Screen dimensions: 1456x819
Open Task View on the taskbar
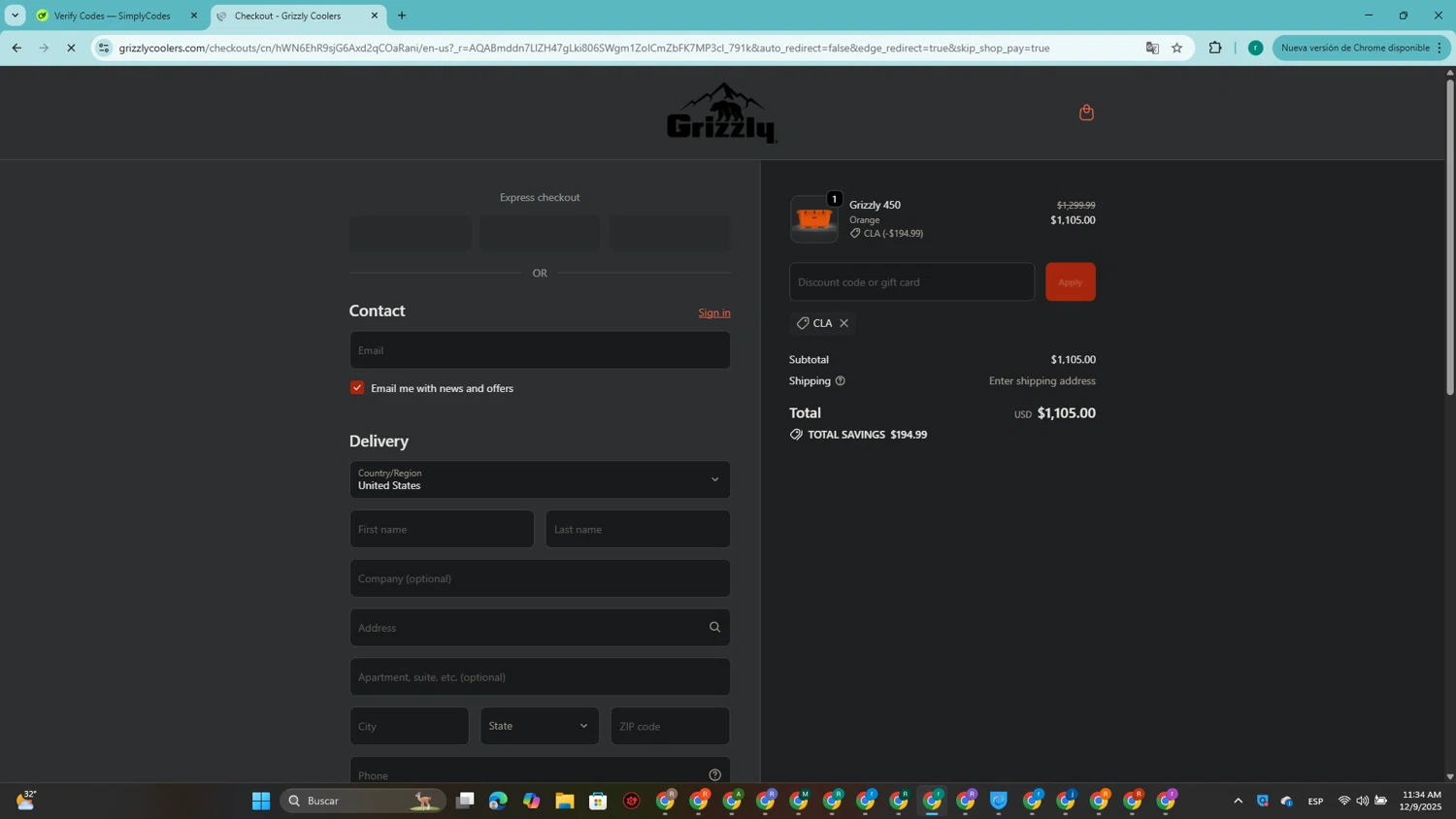point(465,801)
